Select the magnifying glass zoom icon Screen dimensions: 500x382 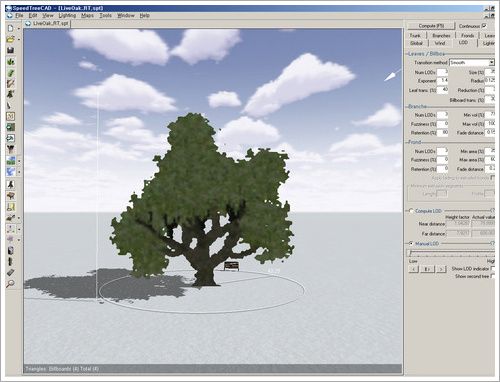[11, 283]
